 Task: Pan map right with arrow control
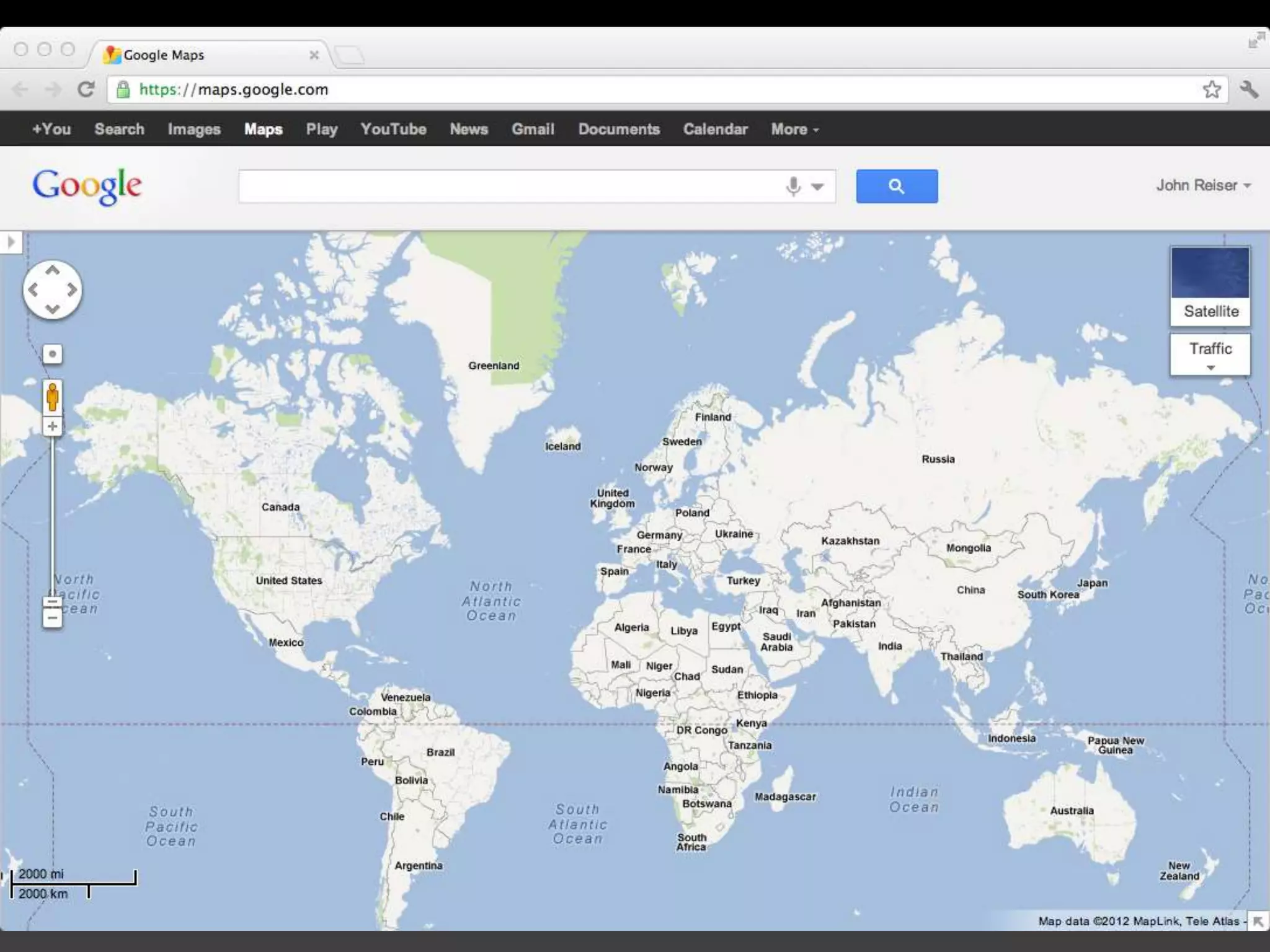(72, 289)
